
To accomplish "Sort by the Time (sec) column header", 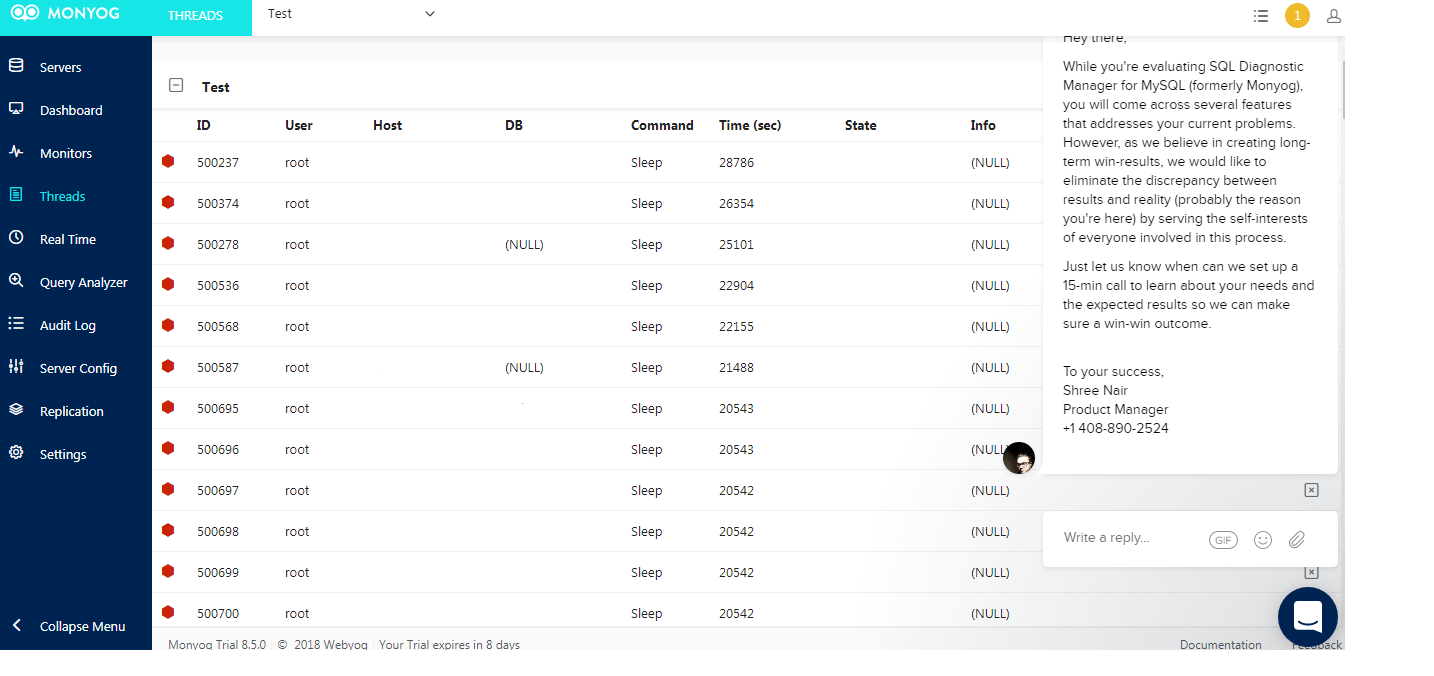I will (750, 125).
